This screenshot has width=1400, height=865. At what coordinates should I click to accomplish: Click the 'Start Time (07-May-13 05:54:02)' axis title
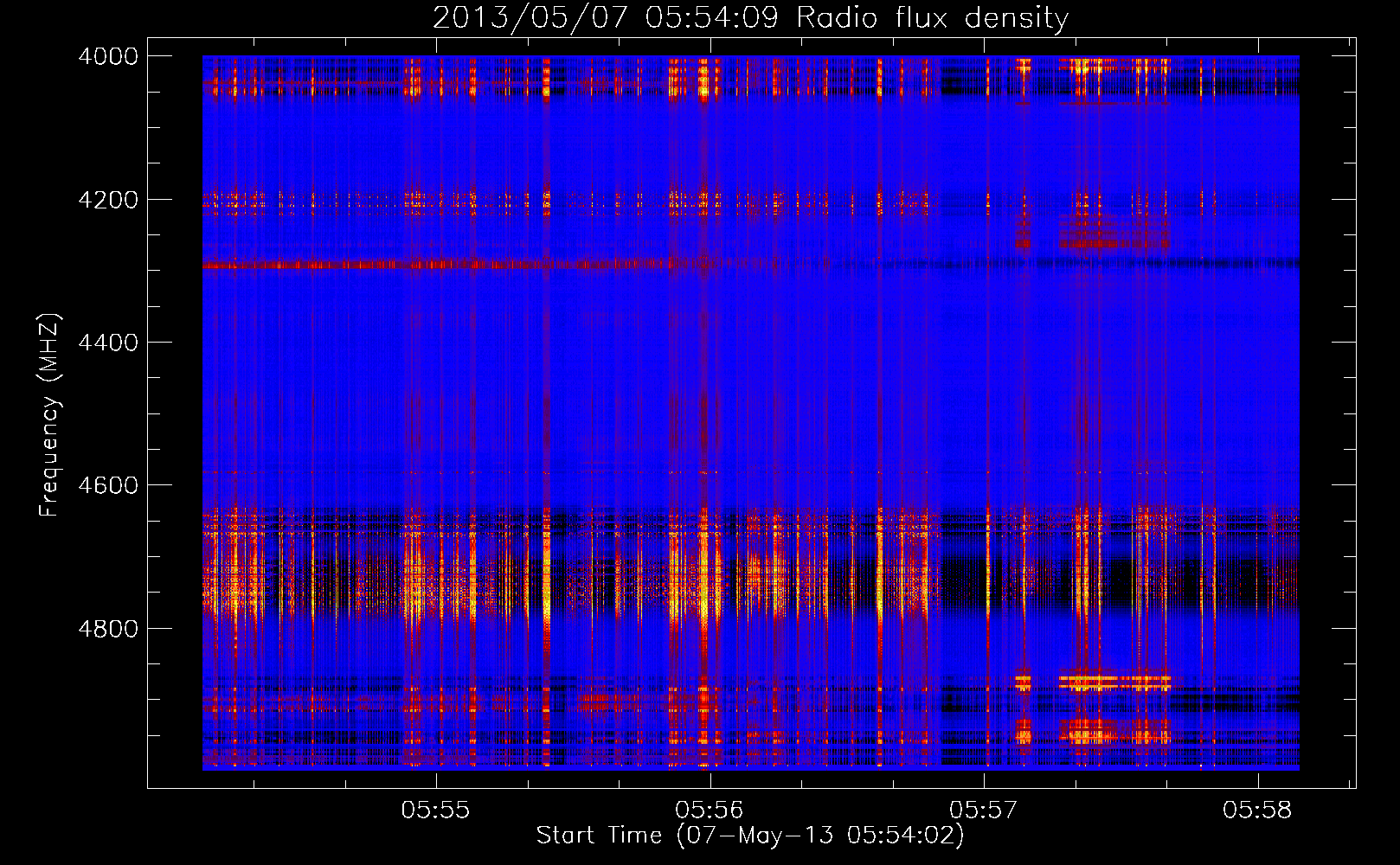click(749, 836)
